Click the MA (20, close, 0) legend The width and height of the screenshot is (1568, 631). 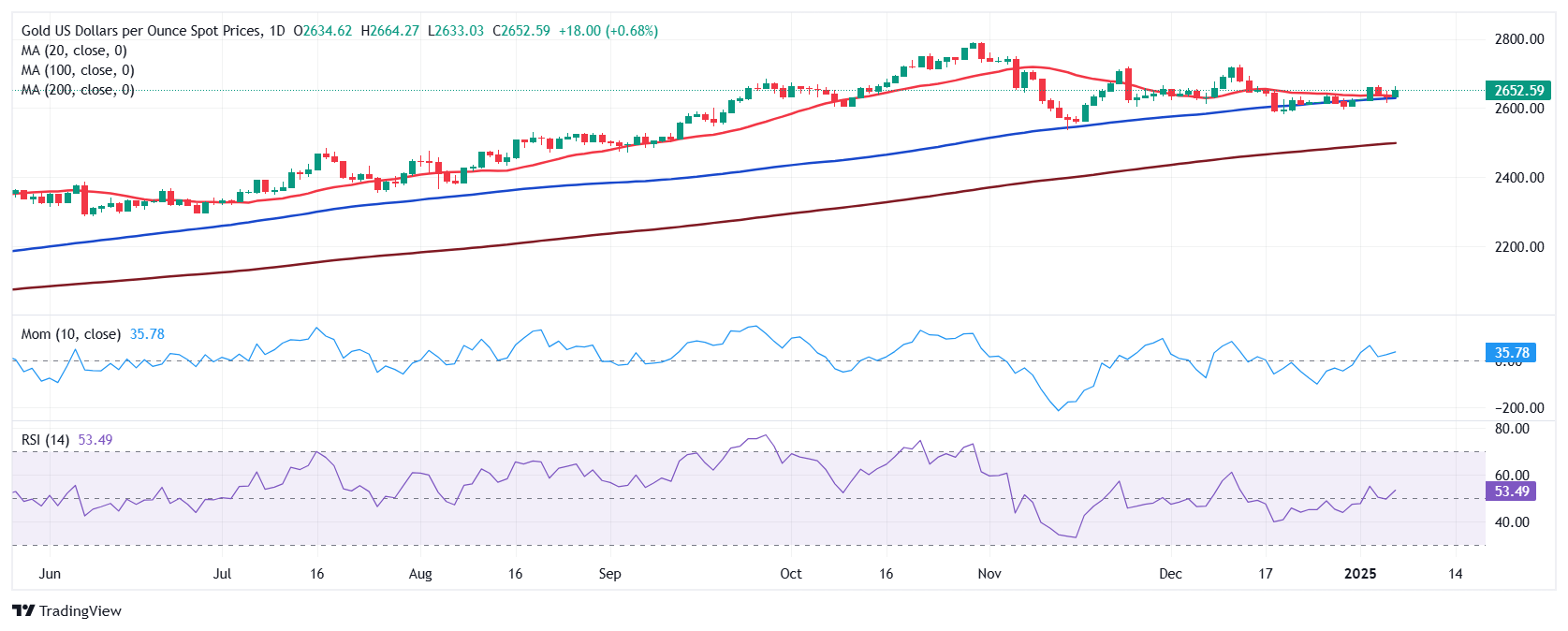74,51
